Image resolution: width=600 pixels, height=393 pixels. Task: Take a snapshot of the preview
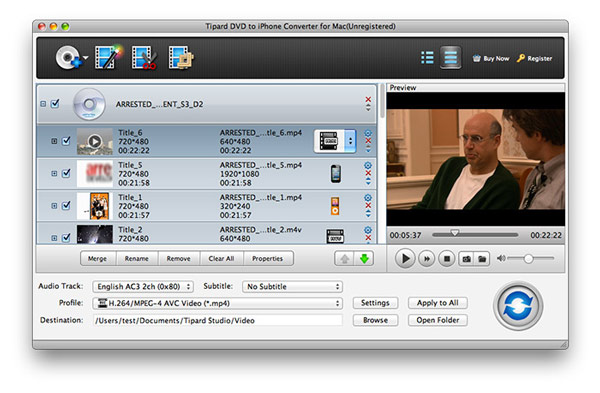[466, 259]
